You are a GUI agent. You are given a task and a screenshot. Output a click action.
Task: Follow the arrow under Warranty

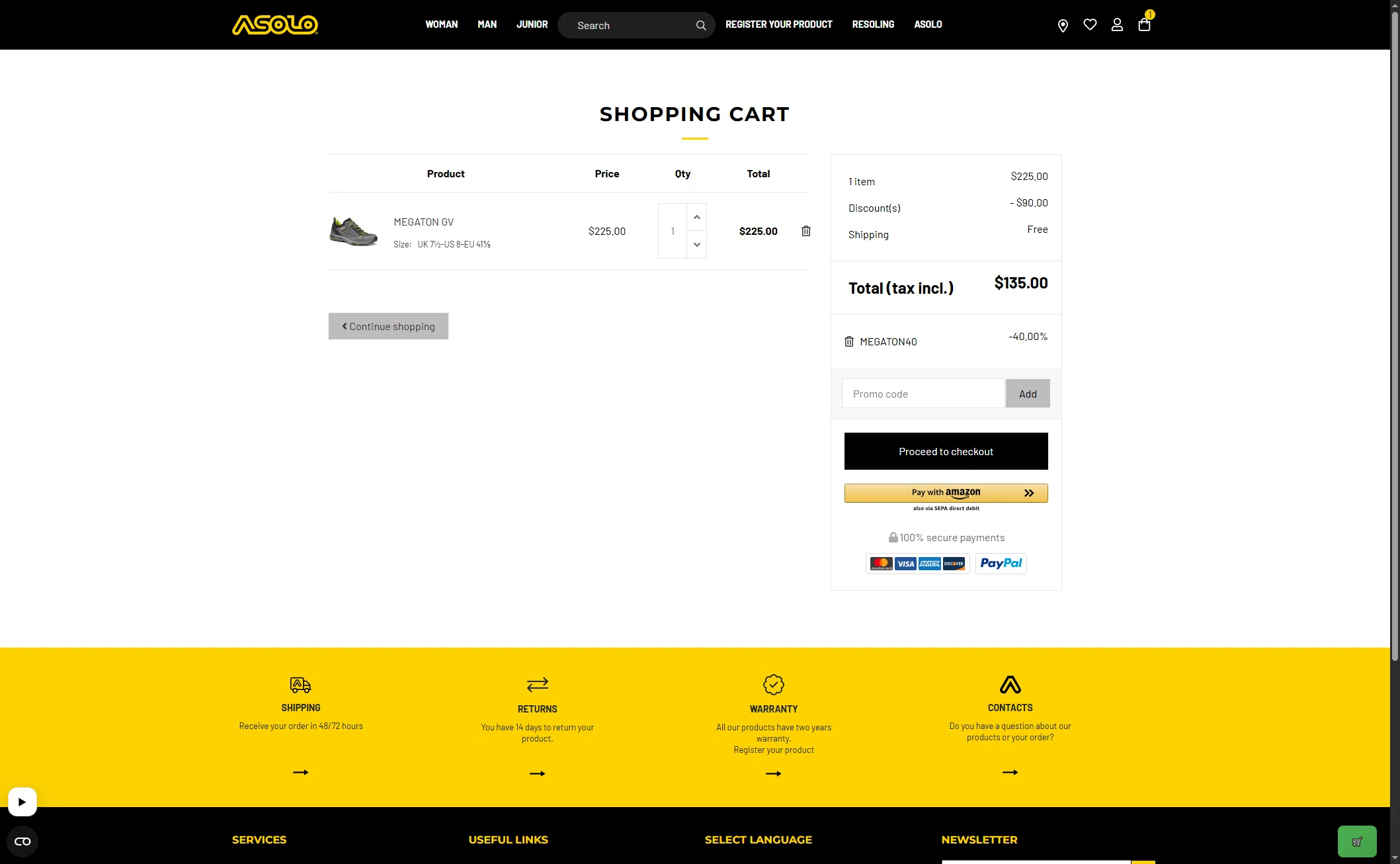(774, 773)
